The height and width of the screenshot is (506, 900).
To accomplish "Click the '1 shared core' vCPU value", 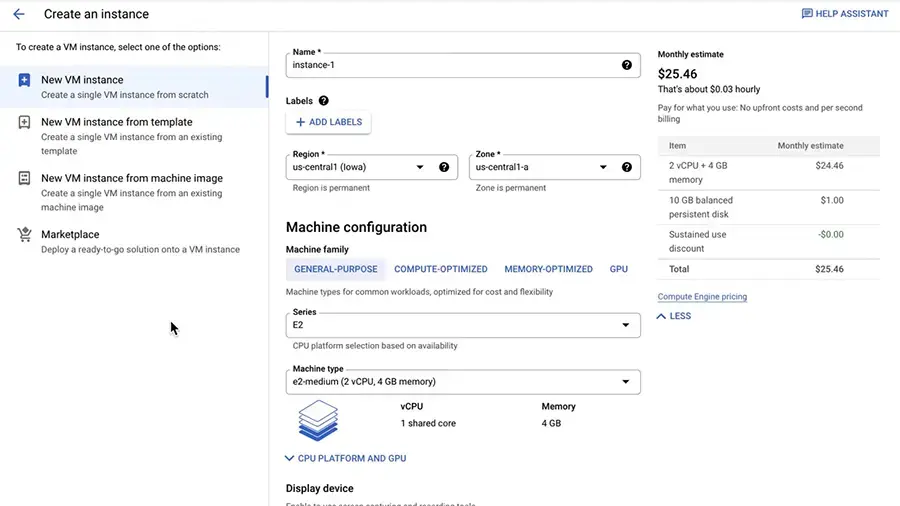I will point(428,423).
